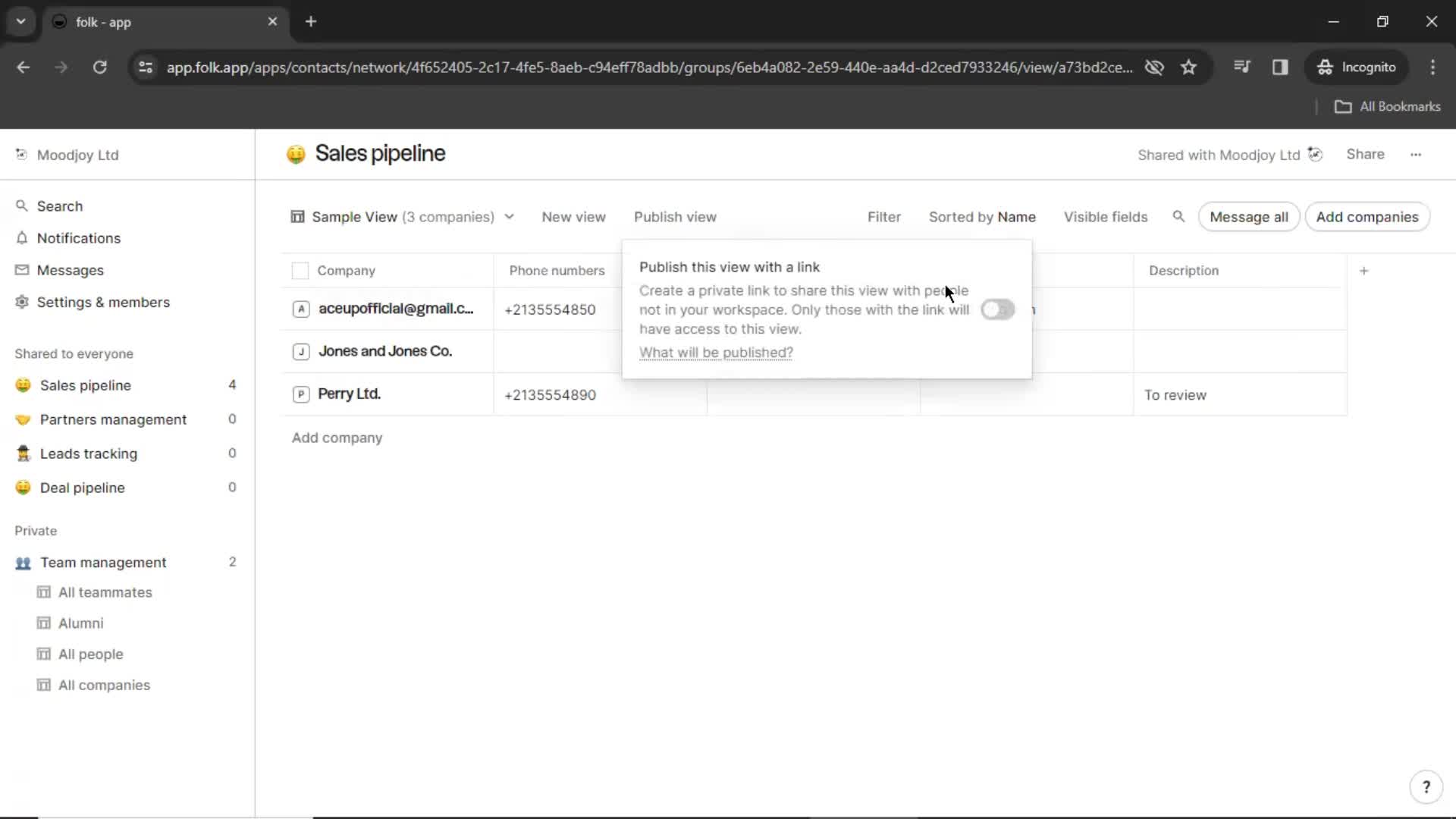Check the Company column header checkbox

coord(300,270)
